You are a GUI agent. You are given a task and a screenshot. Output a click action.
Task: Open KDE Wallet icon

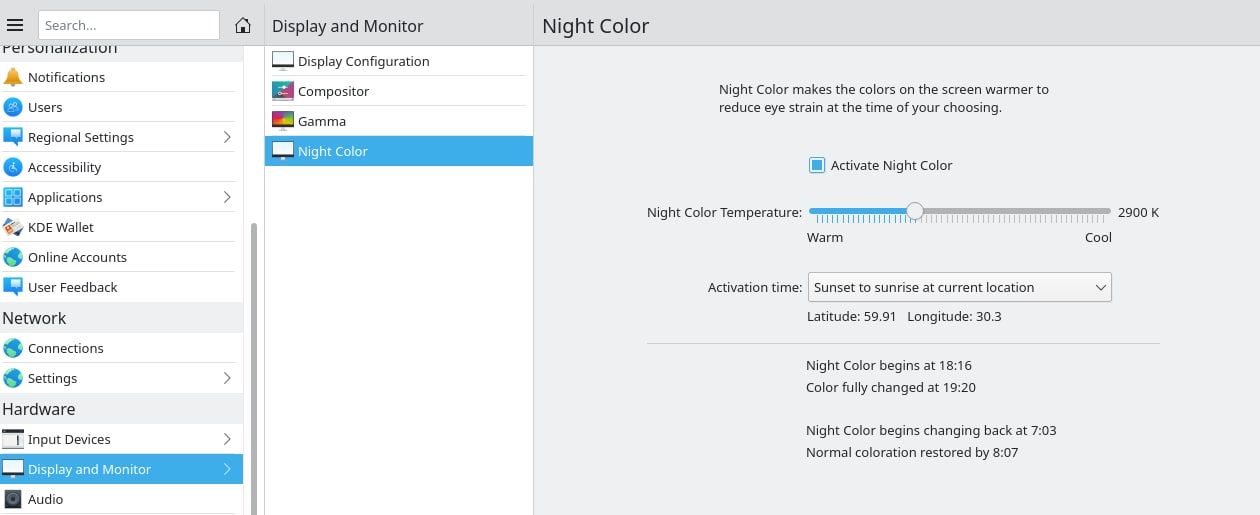pos(13,227)
